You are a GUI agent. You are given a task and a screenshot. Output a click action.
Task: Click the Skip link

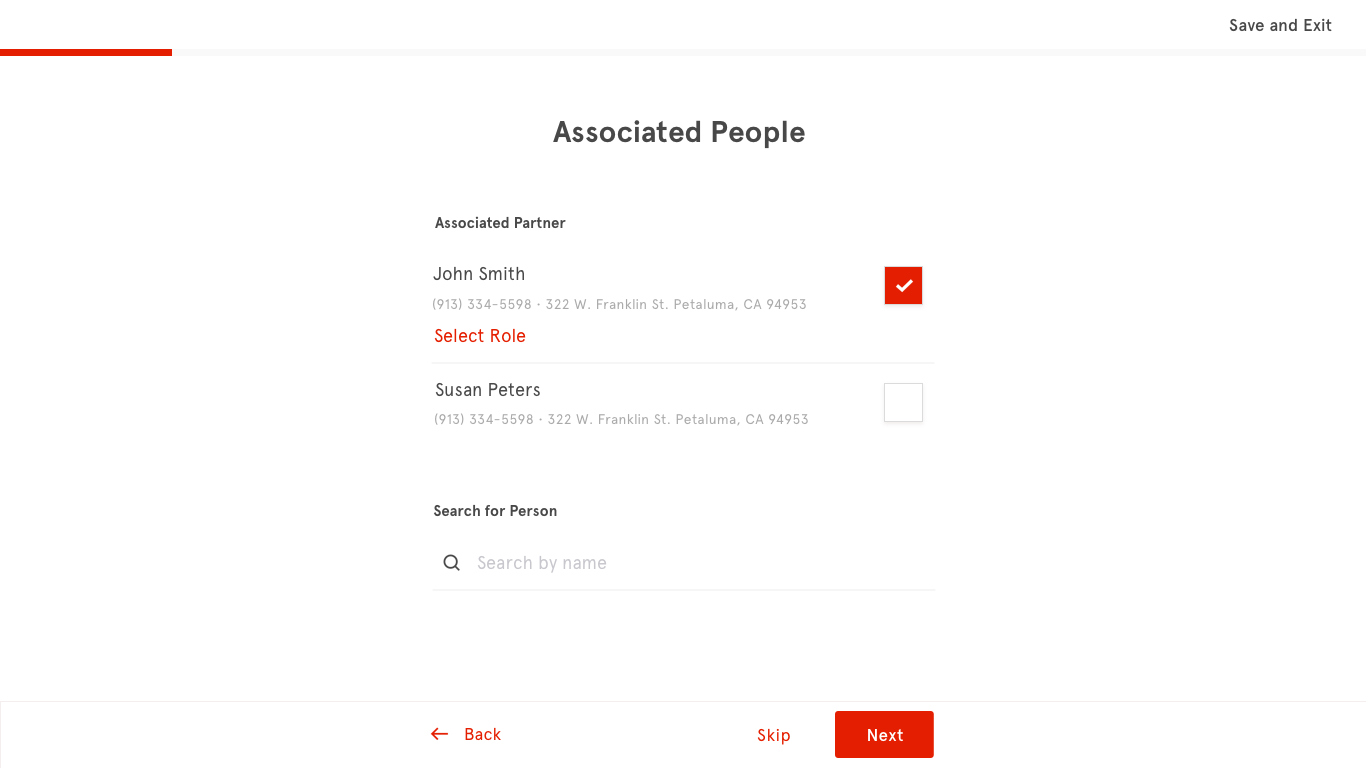(x=774, y=735)
